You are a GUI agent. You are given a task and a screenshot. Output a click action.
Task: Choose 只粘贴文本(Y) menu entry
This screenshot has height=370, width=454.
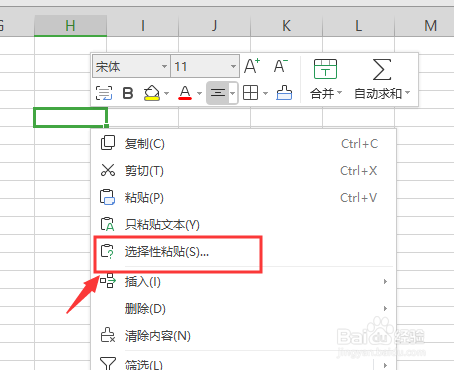coord(244,225)
